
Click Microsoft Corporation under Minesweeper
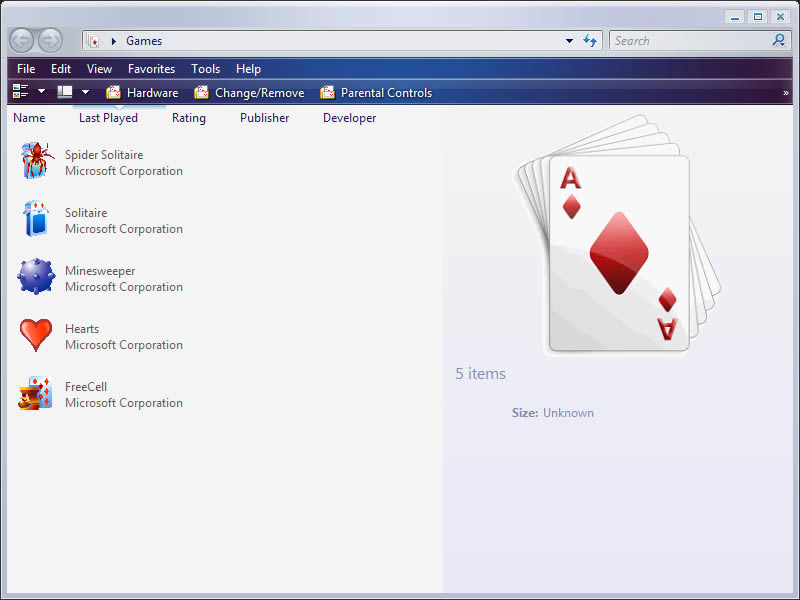(x=124, y=287)
